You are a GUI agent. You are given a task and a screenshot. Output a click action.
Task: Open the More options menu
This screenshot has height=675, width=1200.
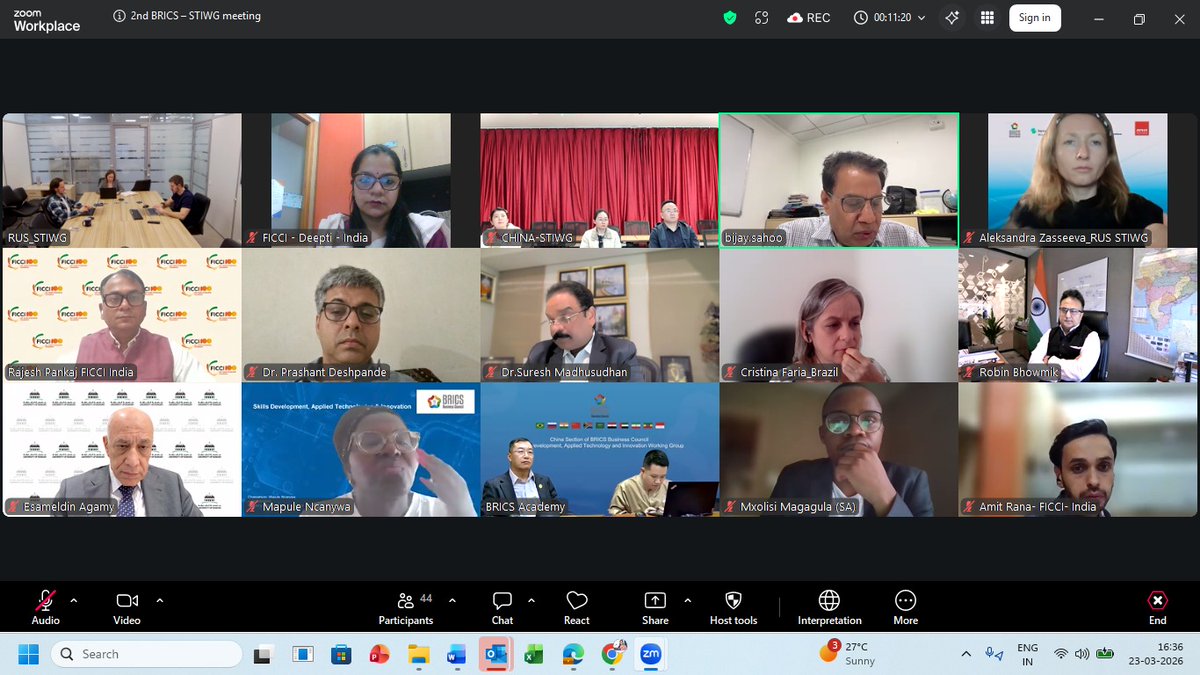pyautogui.click(x=905, y=607)
